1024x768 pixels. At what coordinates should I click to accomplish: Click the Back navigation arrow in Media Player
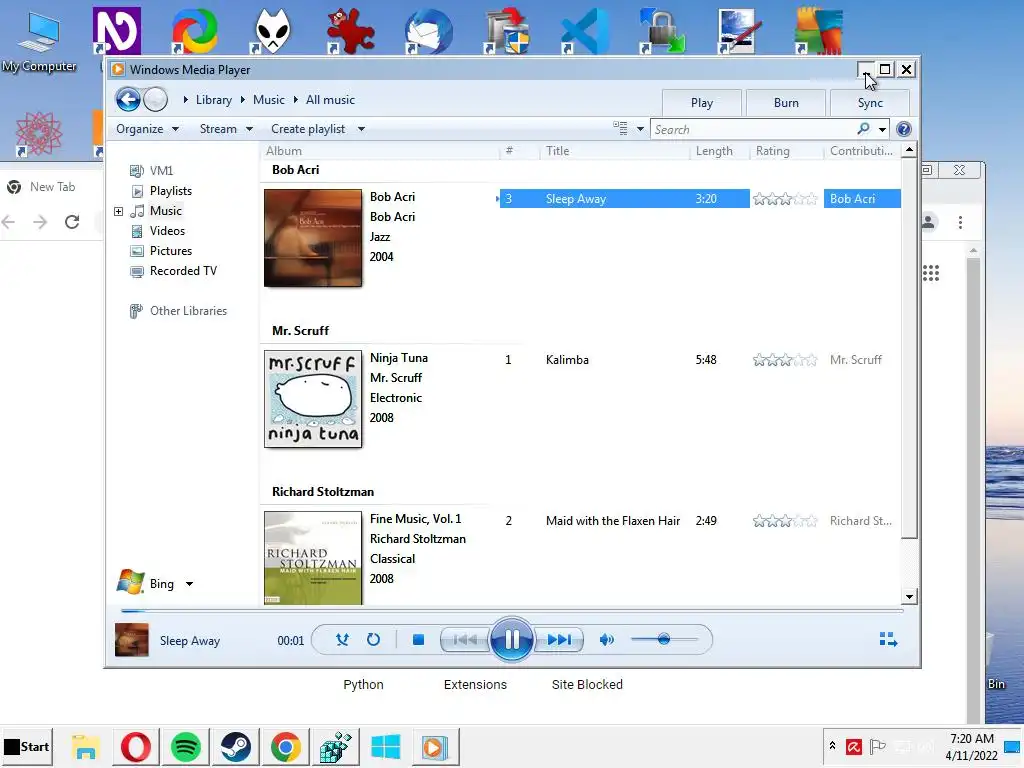tap(128, 100)
